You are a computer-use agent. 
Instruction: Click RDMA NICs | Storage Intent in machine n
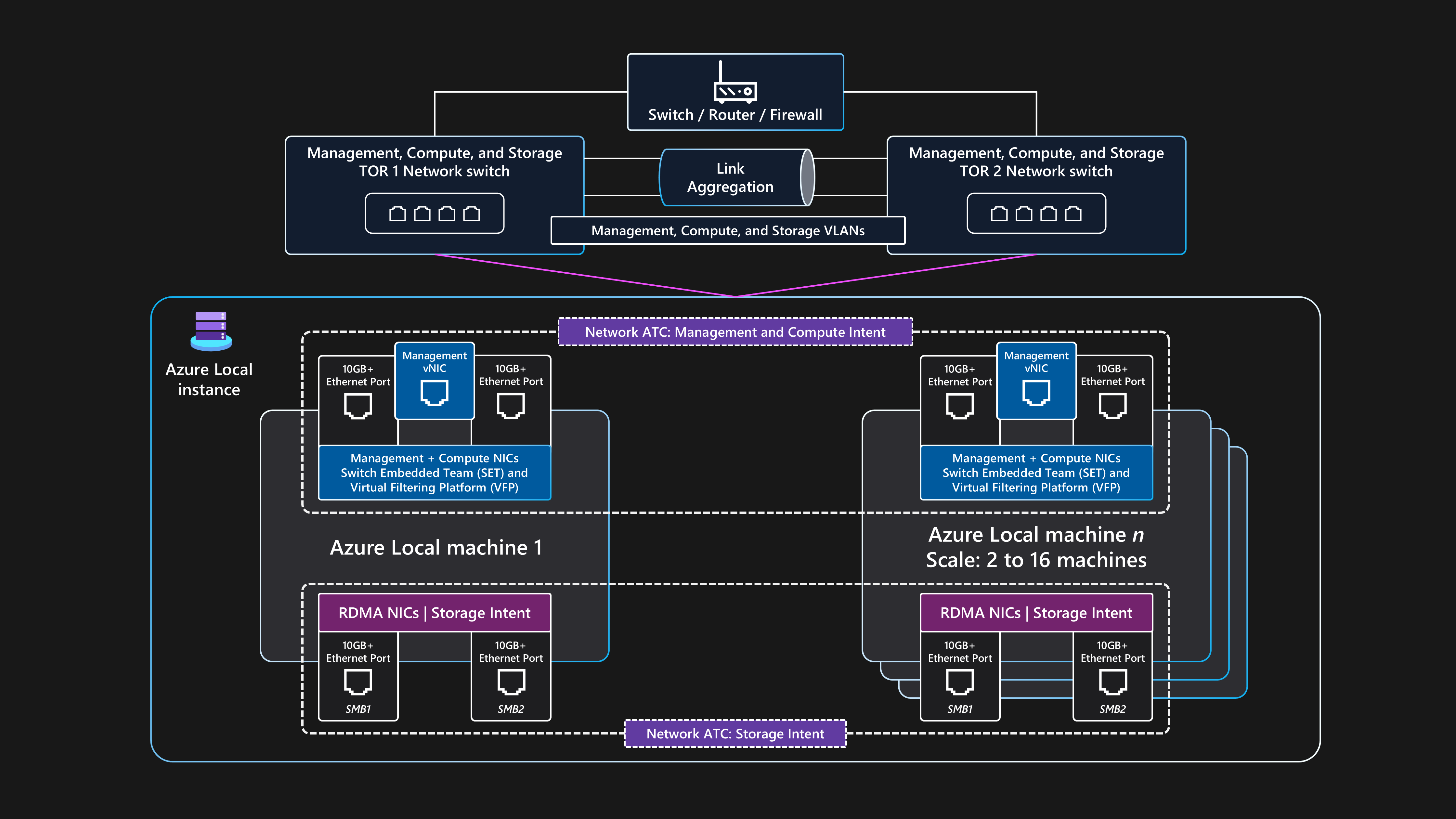(x=1036, y=613)
